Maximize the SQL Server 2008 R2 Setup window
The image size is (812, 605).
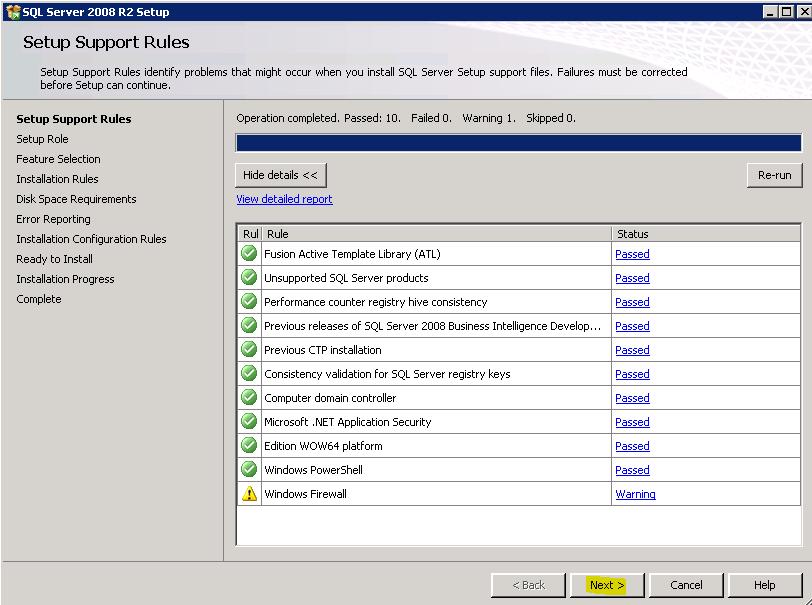coord(786,12)
